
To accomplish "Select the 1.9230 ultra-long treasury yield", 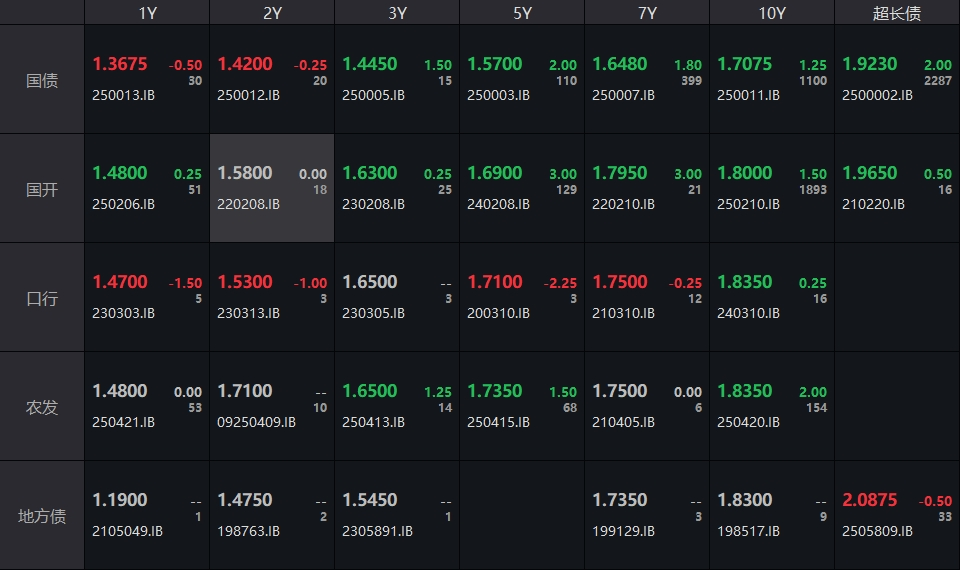I will [x=870, y=64].
